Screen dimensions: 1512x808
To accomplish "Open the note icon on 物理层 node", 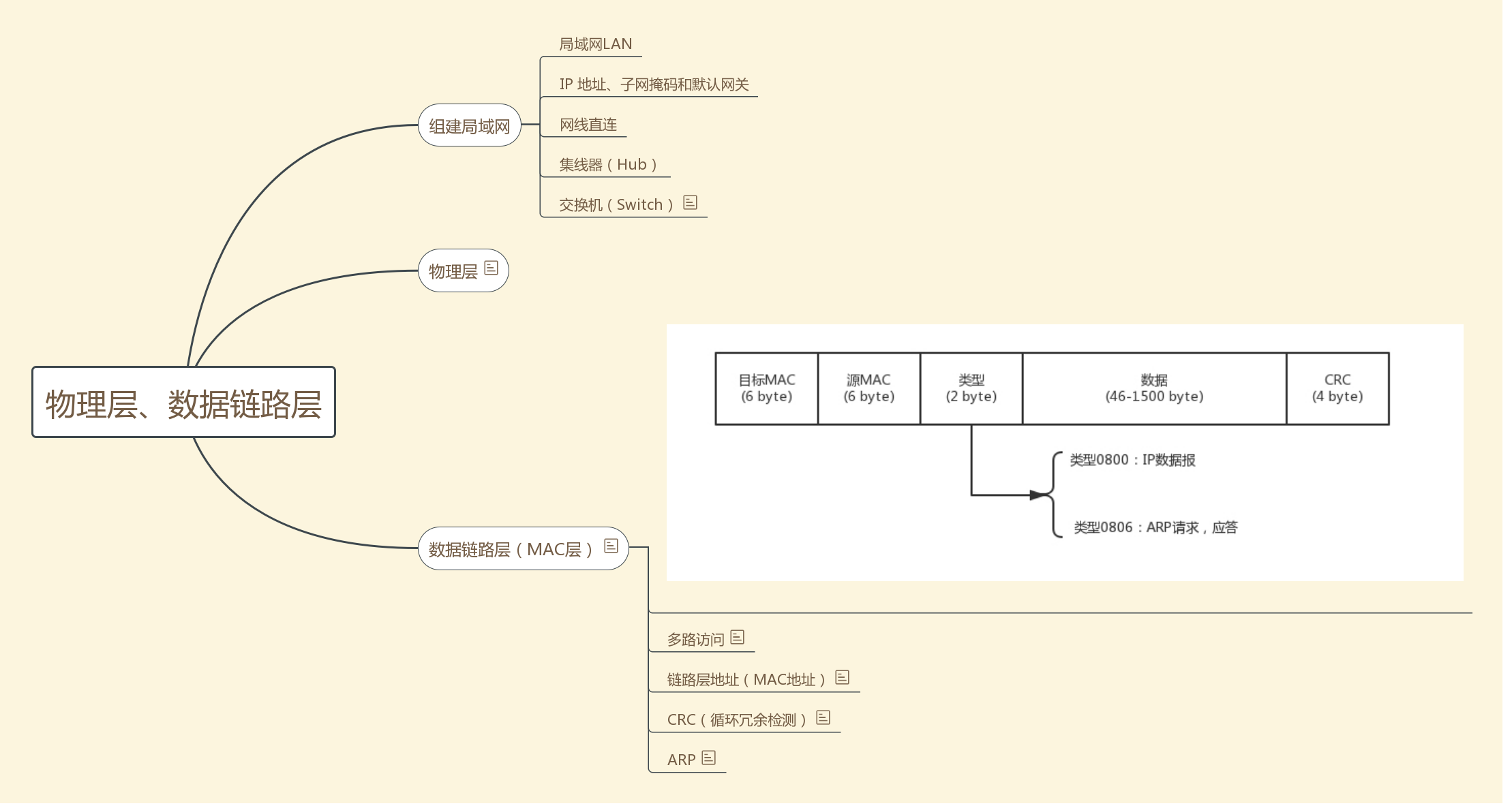I will click(491, 268).
